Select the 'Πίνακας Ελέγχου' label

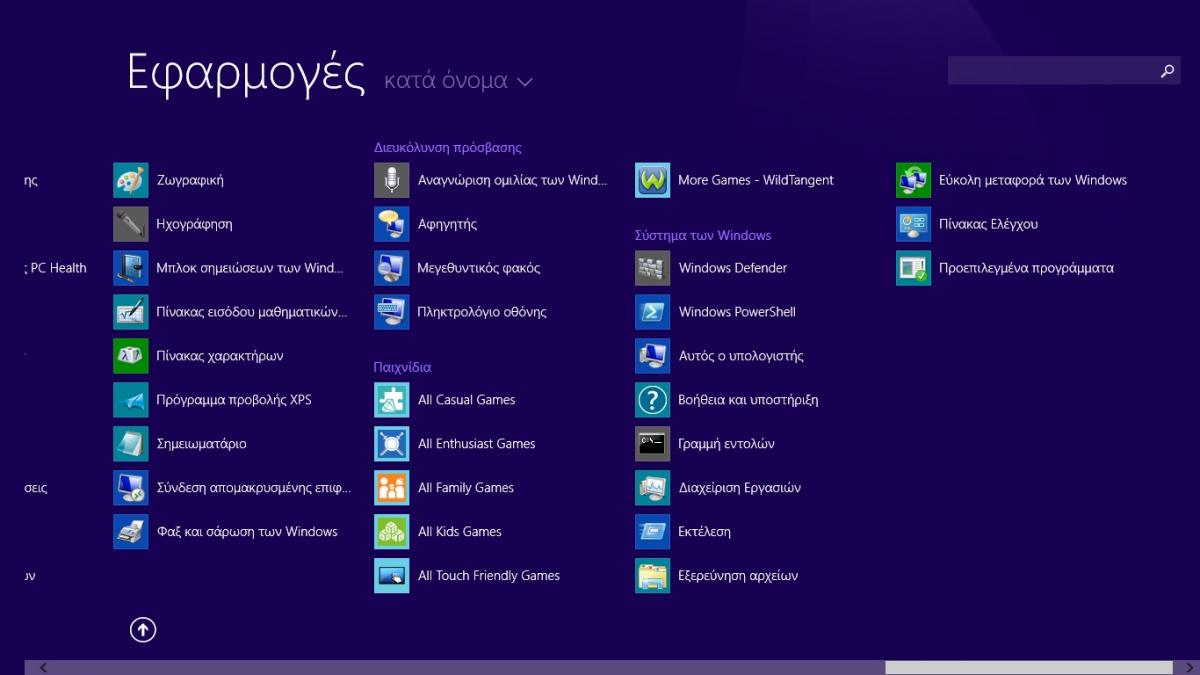(989, 224)
